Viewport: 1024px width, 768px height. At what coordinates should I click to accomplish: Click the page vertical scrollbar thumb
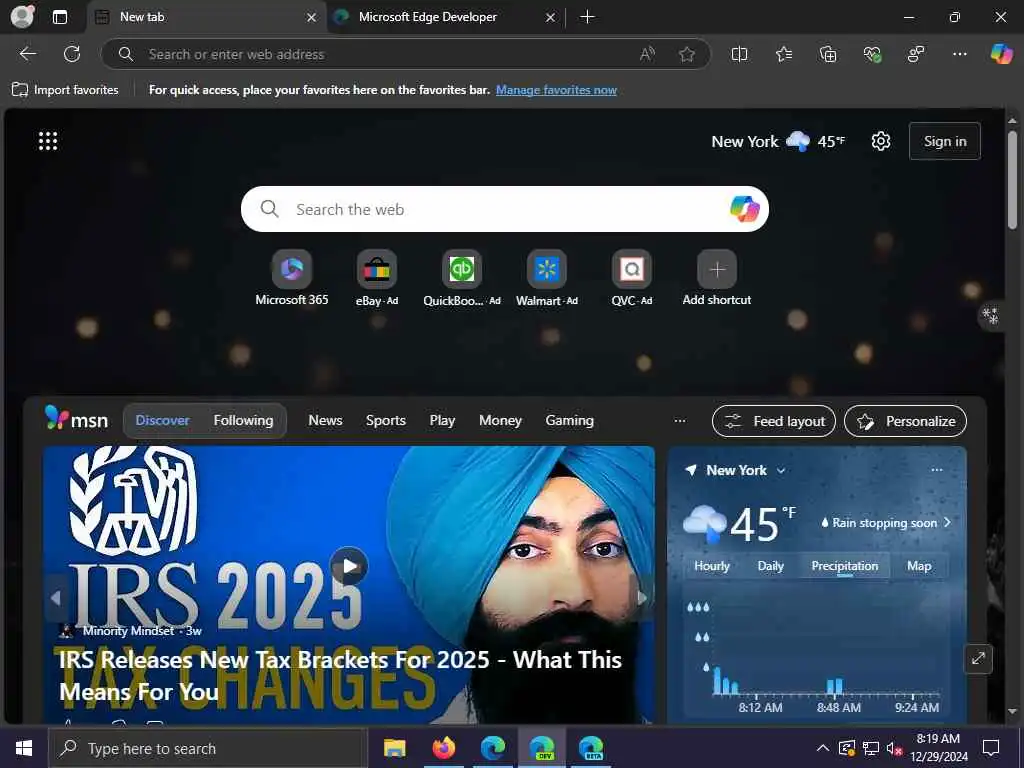pyautogui.click(x=1012, y=179)
